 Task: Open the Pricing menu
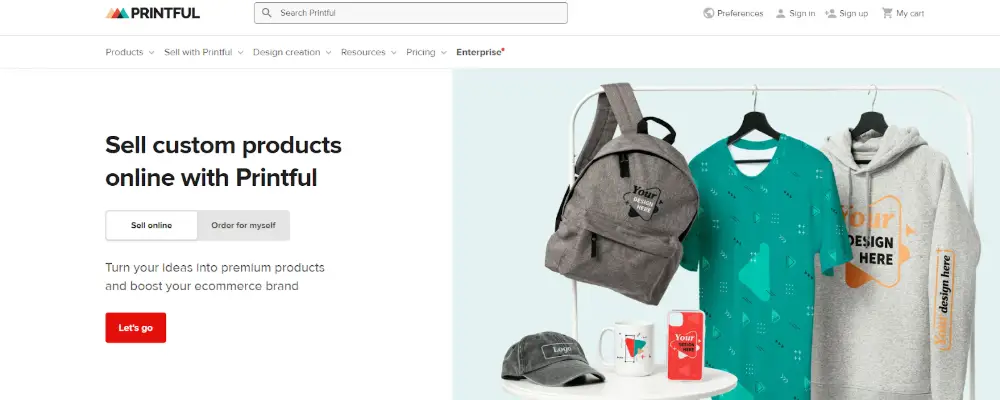[426, 52]
